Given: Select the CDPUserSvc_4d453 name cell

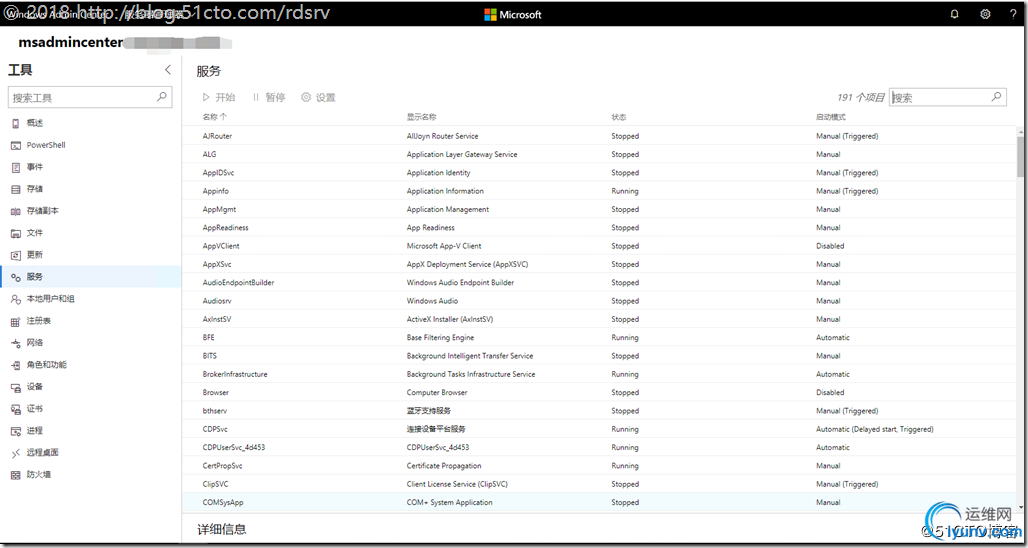Looking at the screenshot, I should (234, 448).
